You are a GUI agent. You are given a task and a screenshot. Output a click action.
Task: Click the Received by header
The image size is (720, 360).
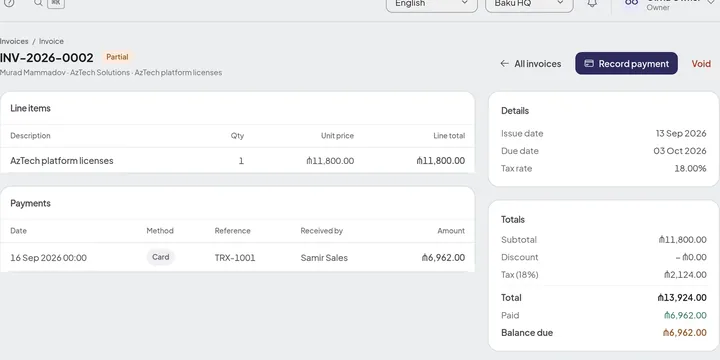pyautogui.click(x=322, y=231)
